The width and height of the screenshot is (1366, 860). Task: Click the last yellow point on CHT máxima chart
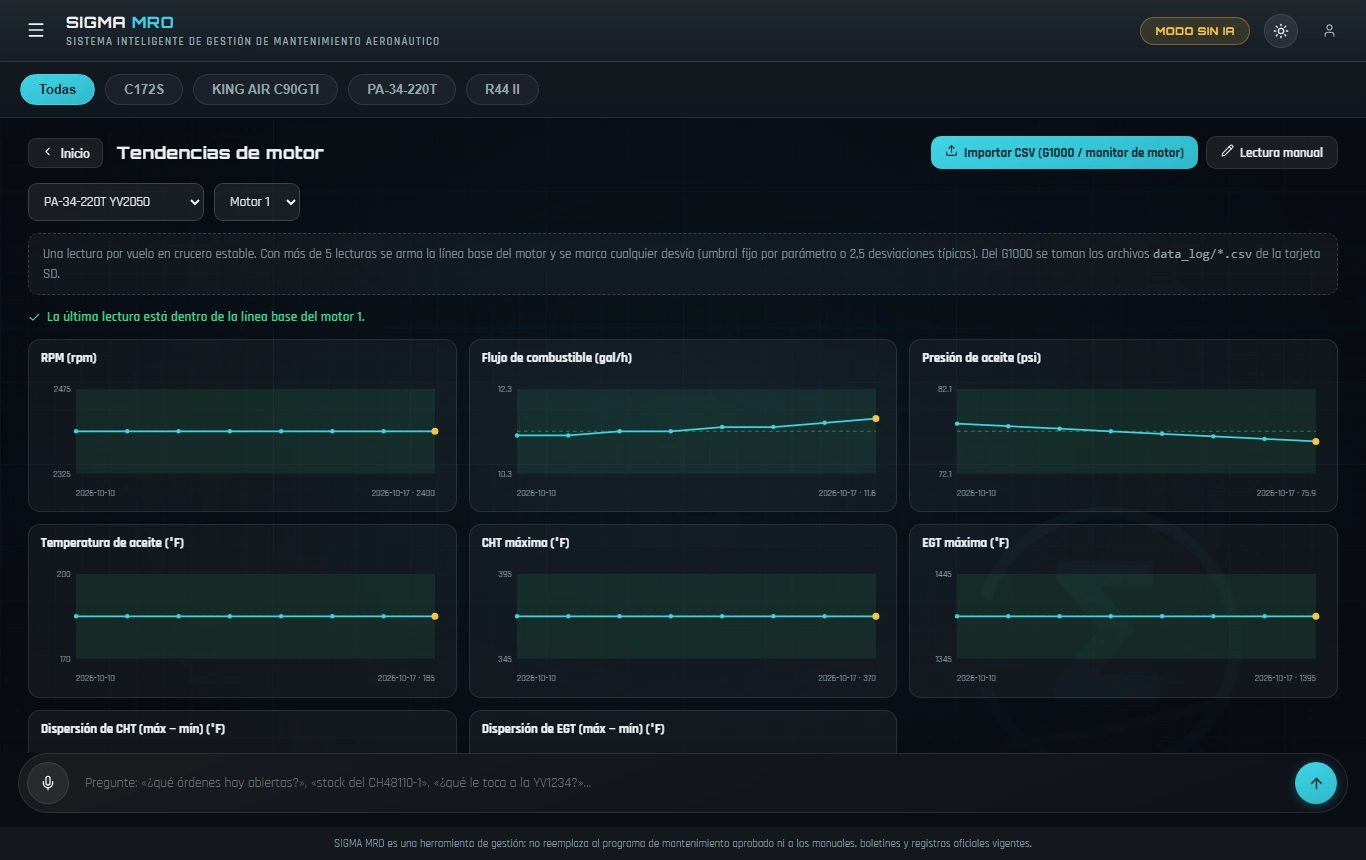(876, 616)
